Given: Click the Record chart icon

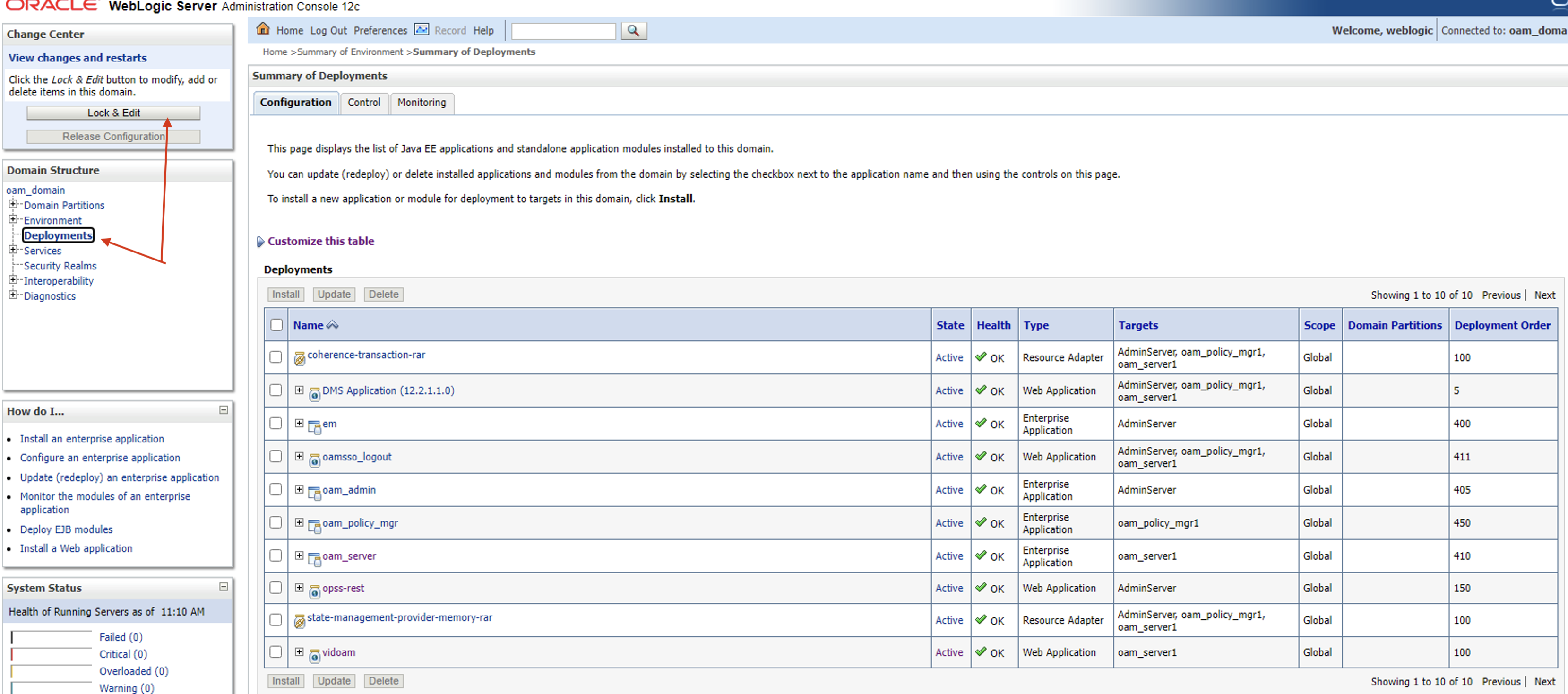Looking at the screenshot, I should point(421,29).
